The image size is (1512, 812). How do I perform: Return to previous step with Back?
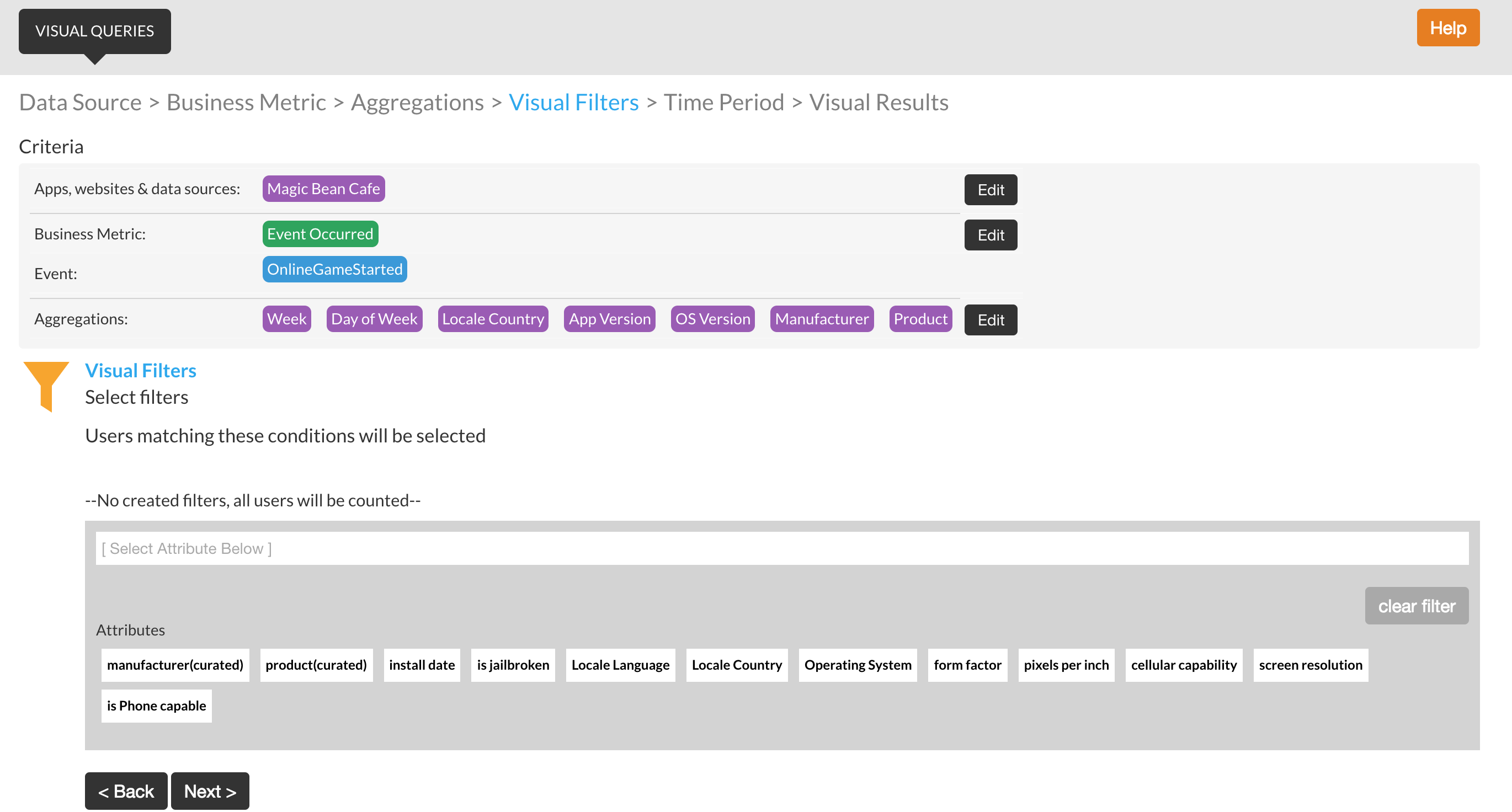[x=126, y=791]
